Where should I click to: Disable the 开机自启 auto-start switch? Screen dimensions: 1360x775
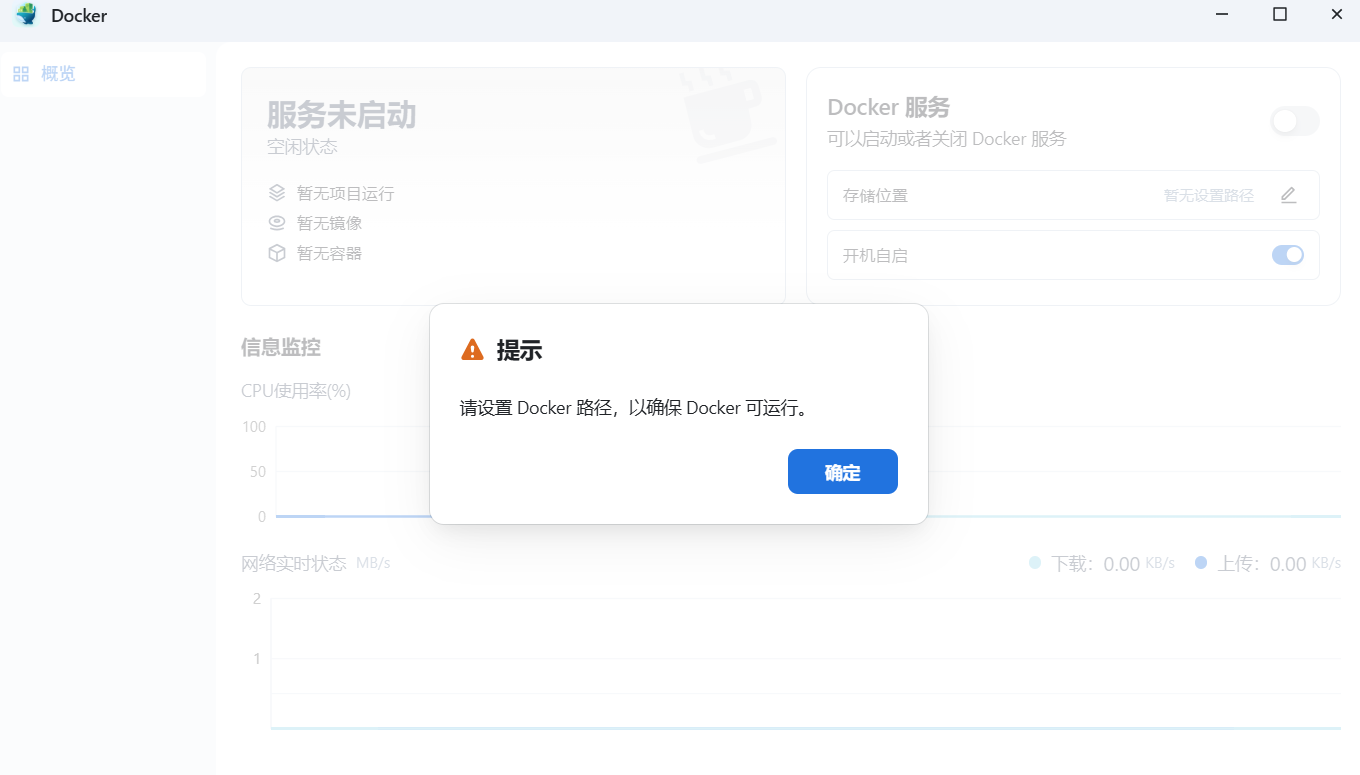click(1288, 255)
